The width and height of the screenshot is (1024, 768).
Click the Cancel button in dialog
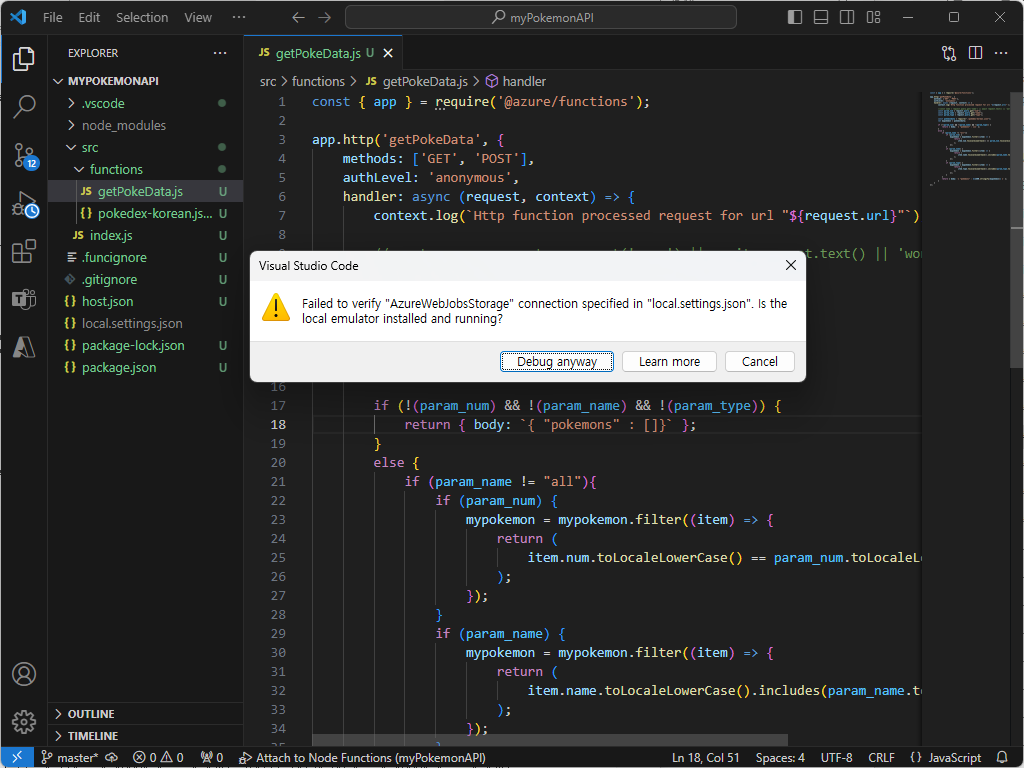[760, 362]
